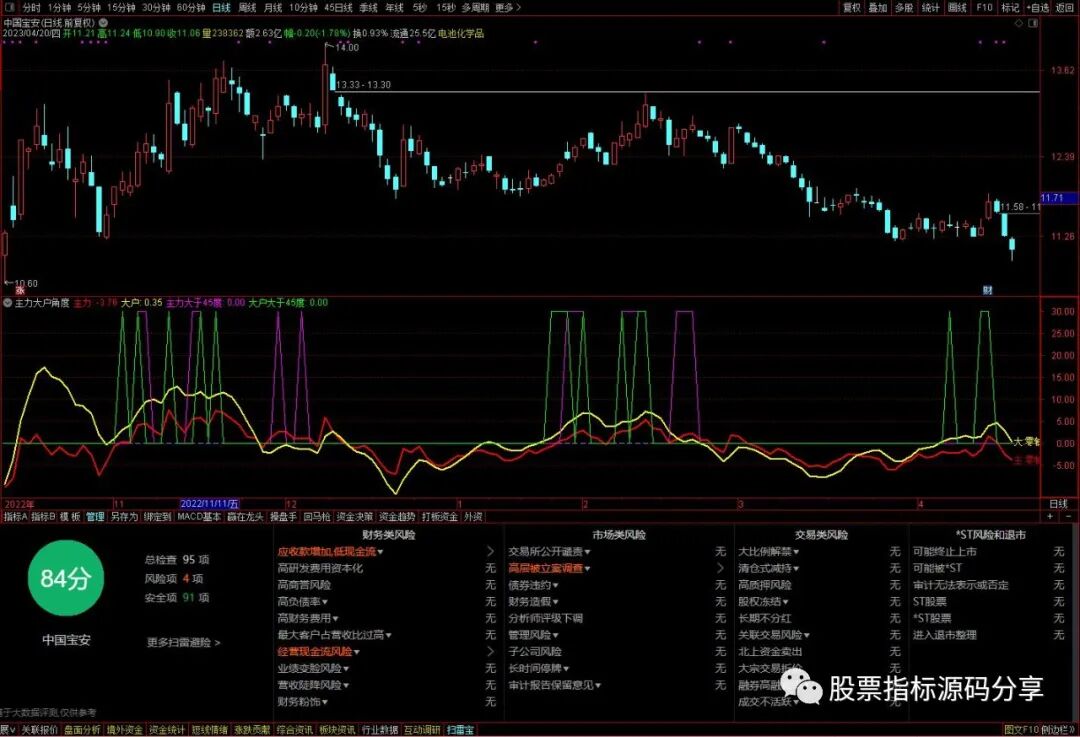Open the 更多扫雷避险 link

click(183, 643)
